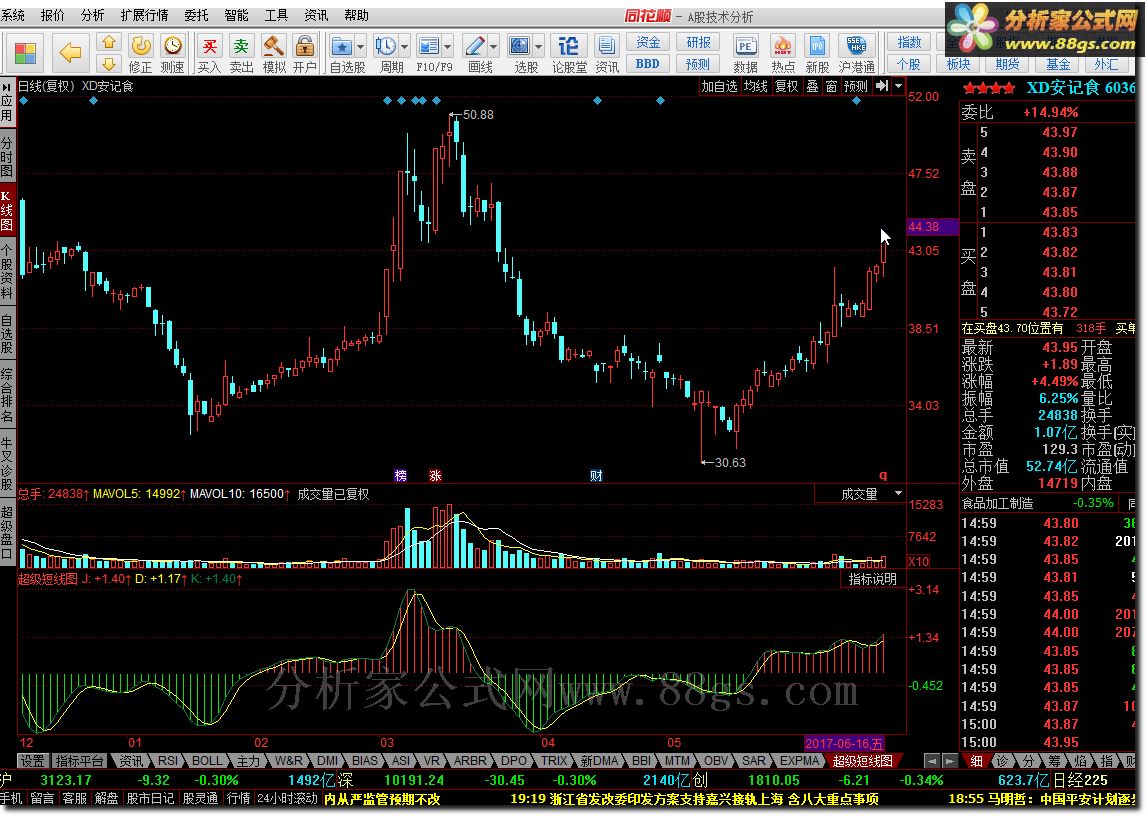Switch to the BOLL indicator tab
The height and width of the screenshot is (816, 1147).
207,761
